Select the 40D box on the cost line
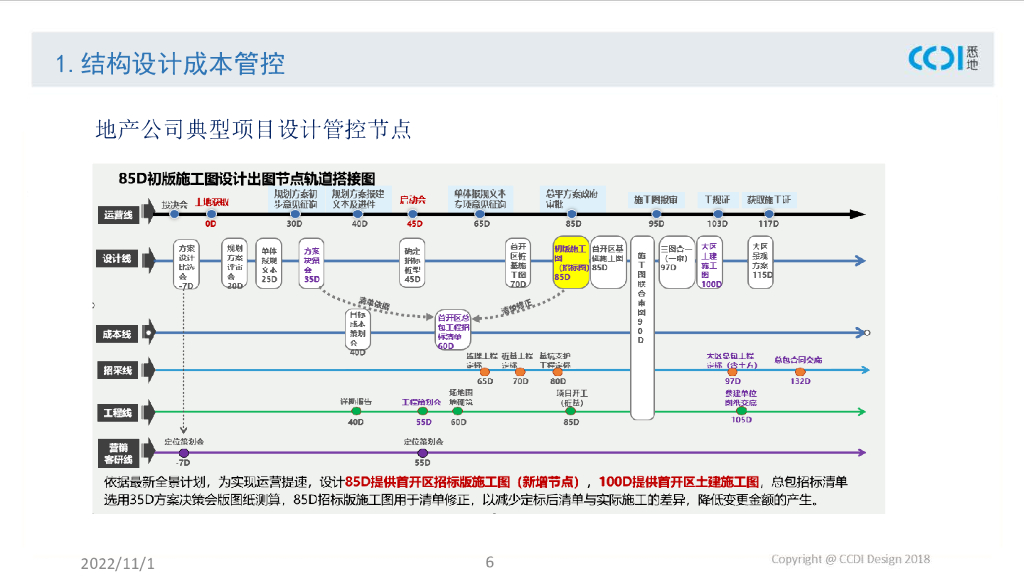 [358, 330]
